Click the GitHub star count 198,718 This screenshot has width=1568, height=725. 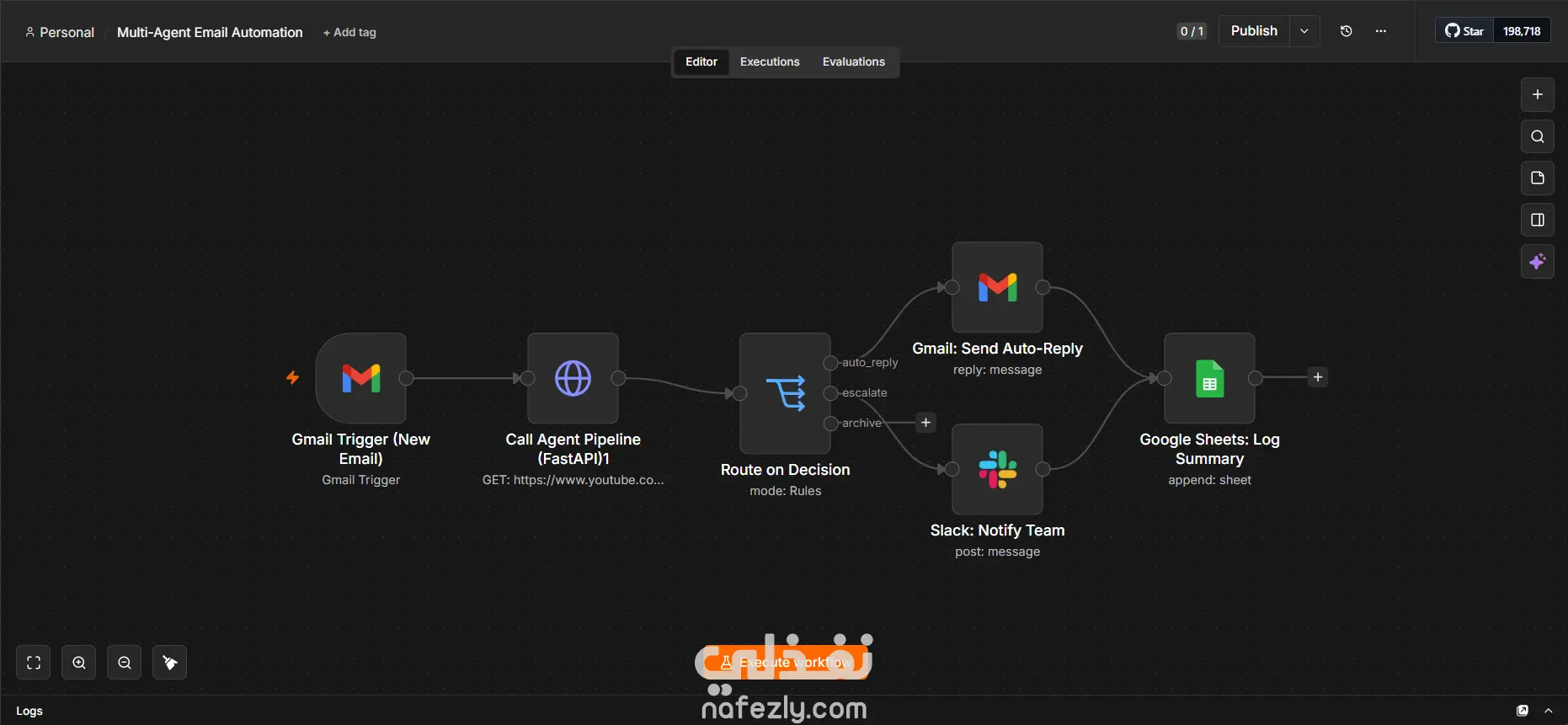(x=1522, y=31)
